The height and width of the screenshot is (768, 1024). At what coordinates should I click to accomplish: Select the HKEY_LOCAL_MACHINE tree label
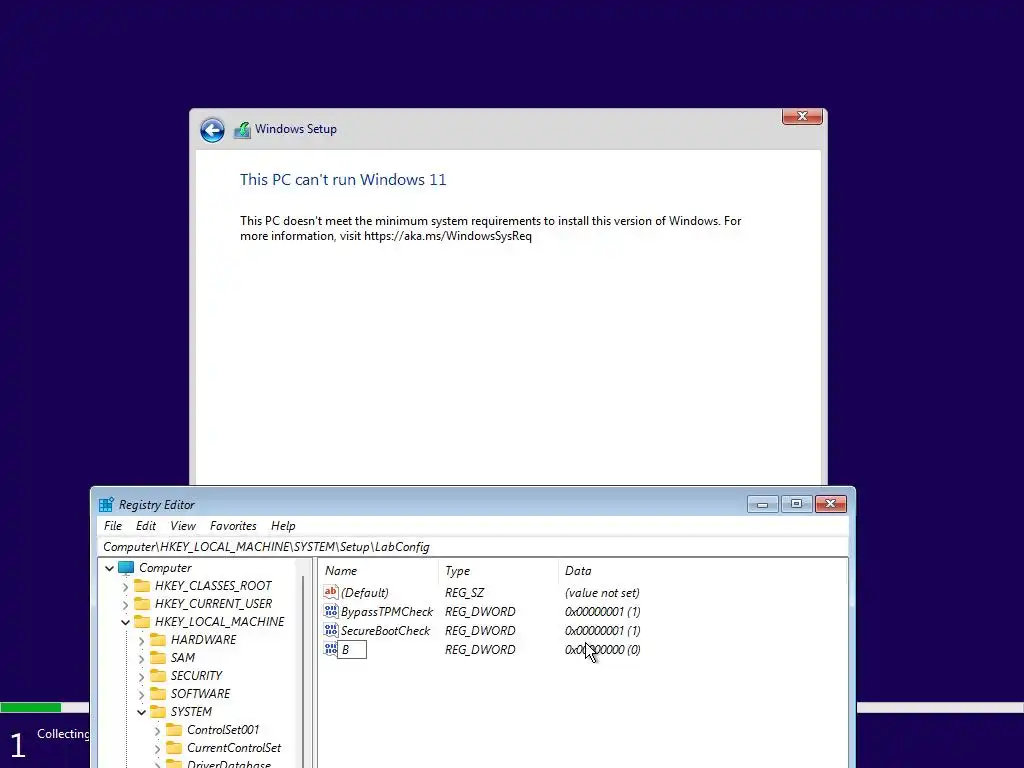click(x=219, y=622)
